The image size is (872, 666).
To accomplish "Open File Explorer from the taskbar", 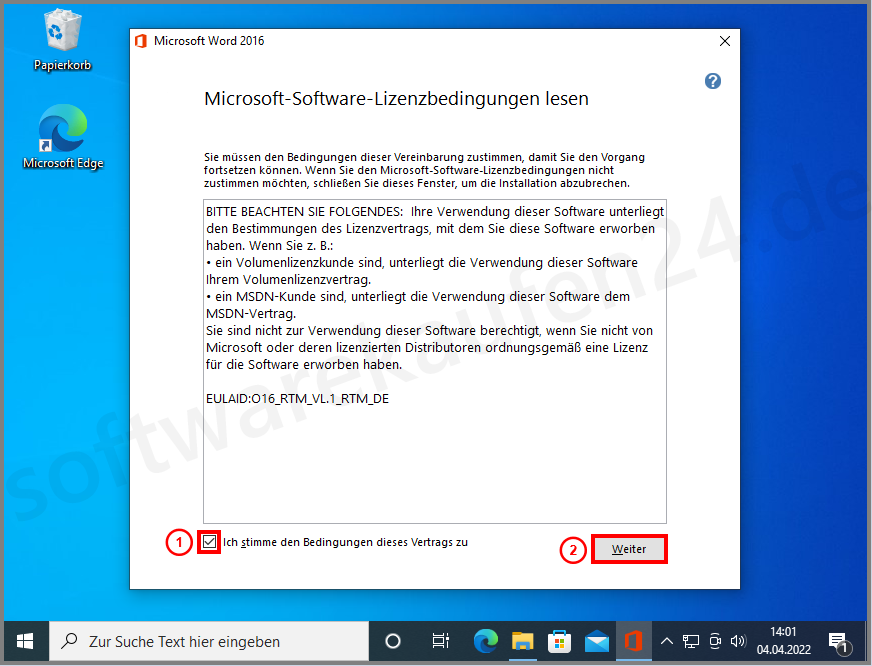I will 522,641.
